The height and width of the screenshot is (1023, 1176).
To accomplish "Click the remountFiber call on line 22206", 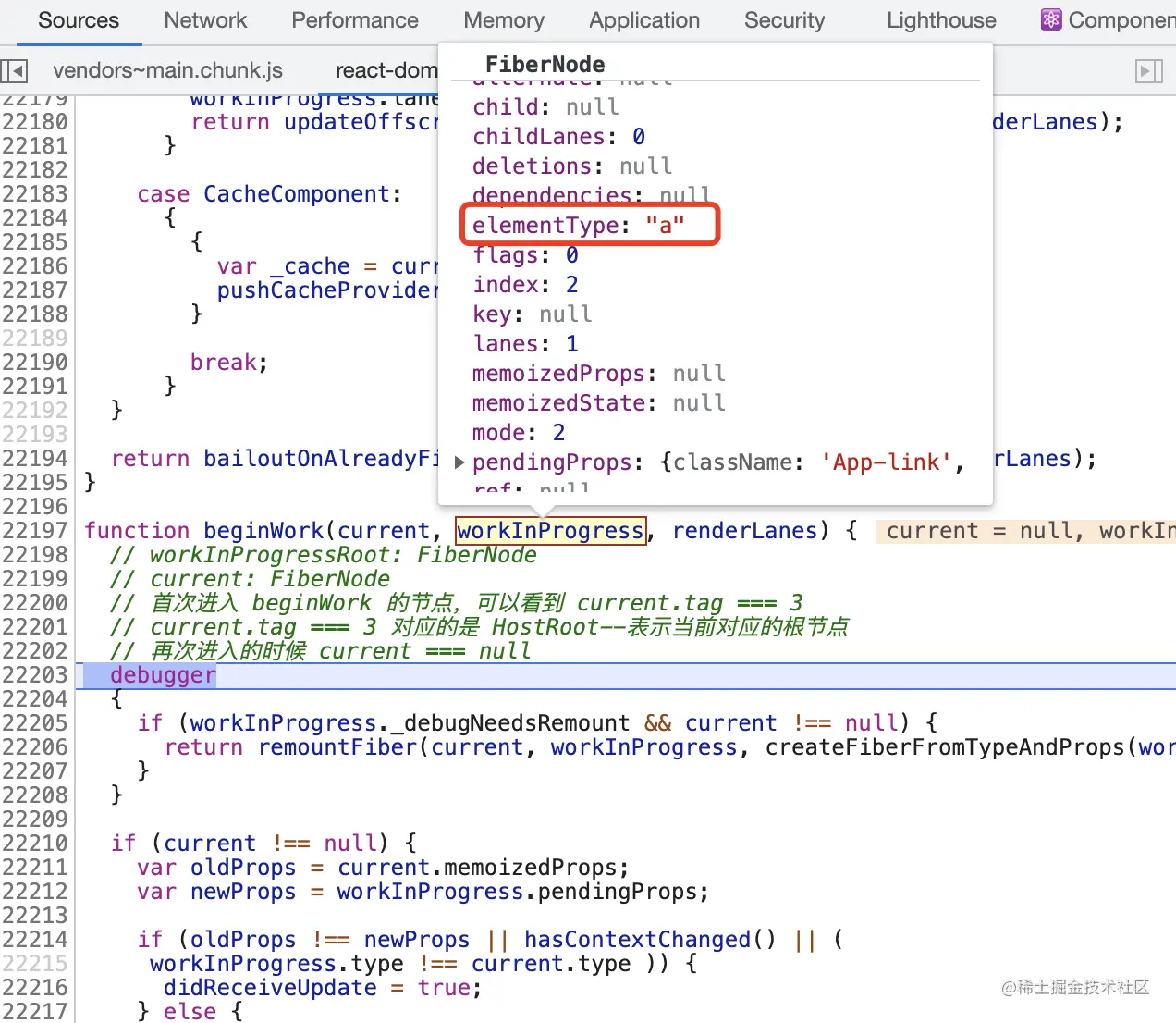I will [x=337, y=747].
